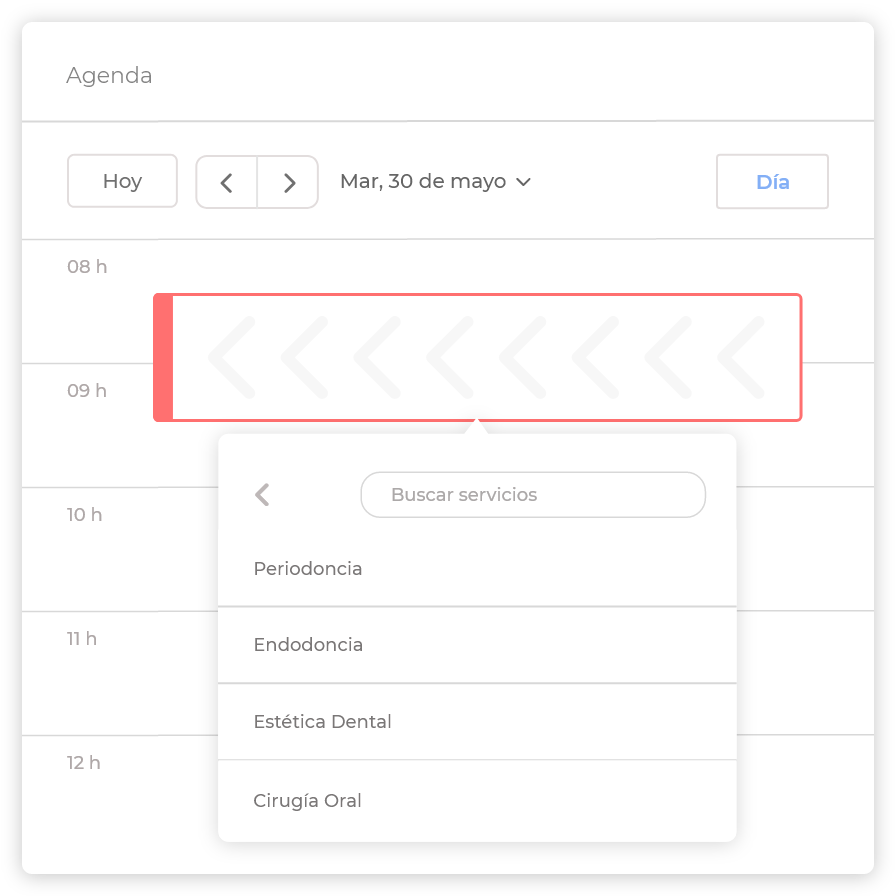The height and width of the screenshot is (896, 896).
Task: Click back chevron in services popup
Action: tap(262, 494)
